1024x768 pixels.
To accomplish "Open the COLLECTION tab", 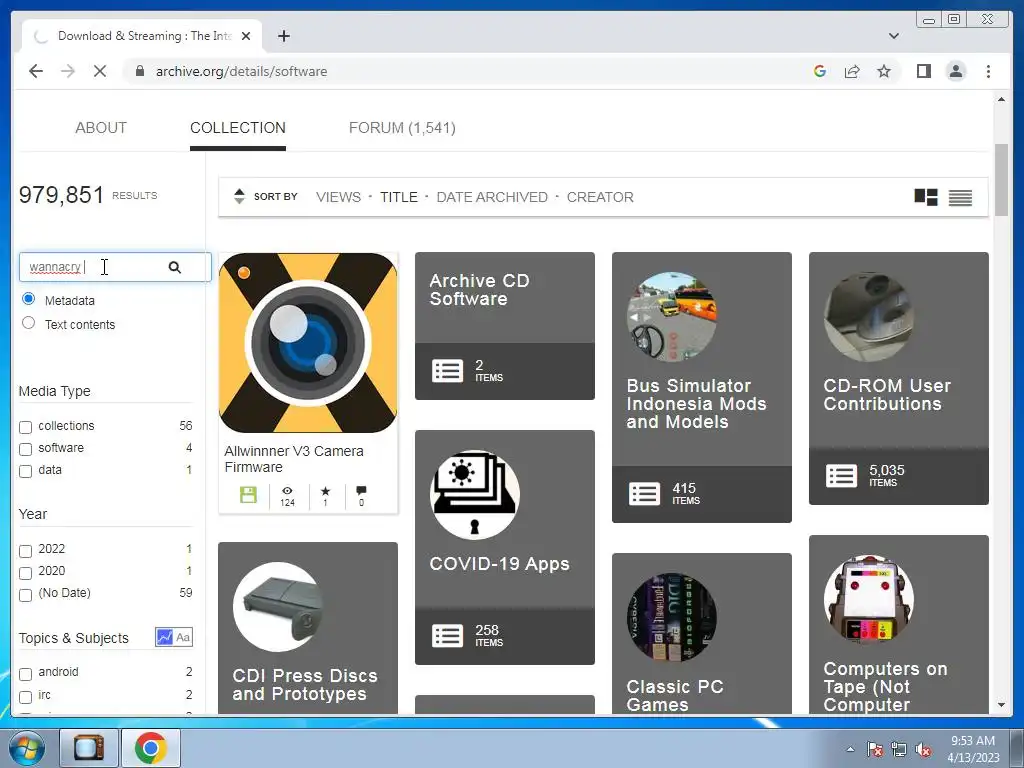I will pyautogui.click(x=238, y=127).
